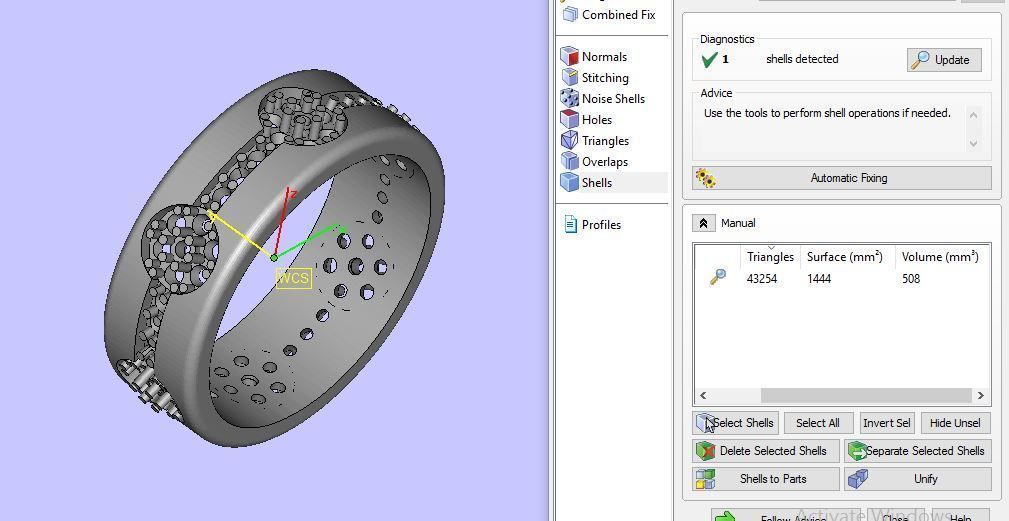1009x521 pixels.
Task: Activate Select Shells tool
Action: pos(736,423)
